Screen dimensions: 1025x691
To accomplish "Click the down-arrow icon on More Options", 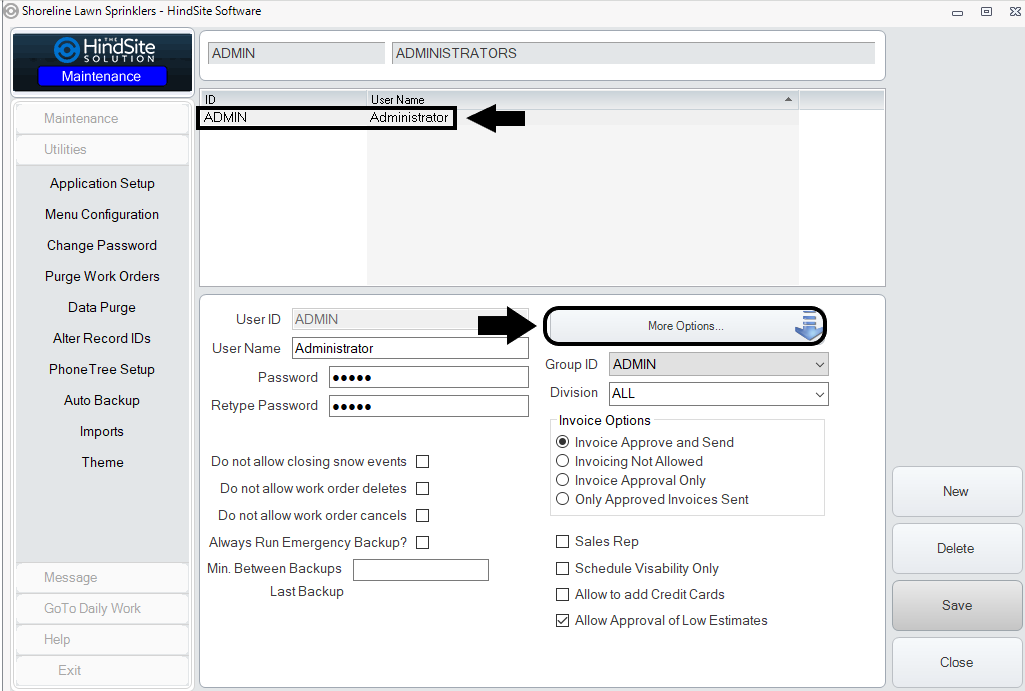I will pos(808,326).
